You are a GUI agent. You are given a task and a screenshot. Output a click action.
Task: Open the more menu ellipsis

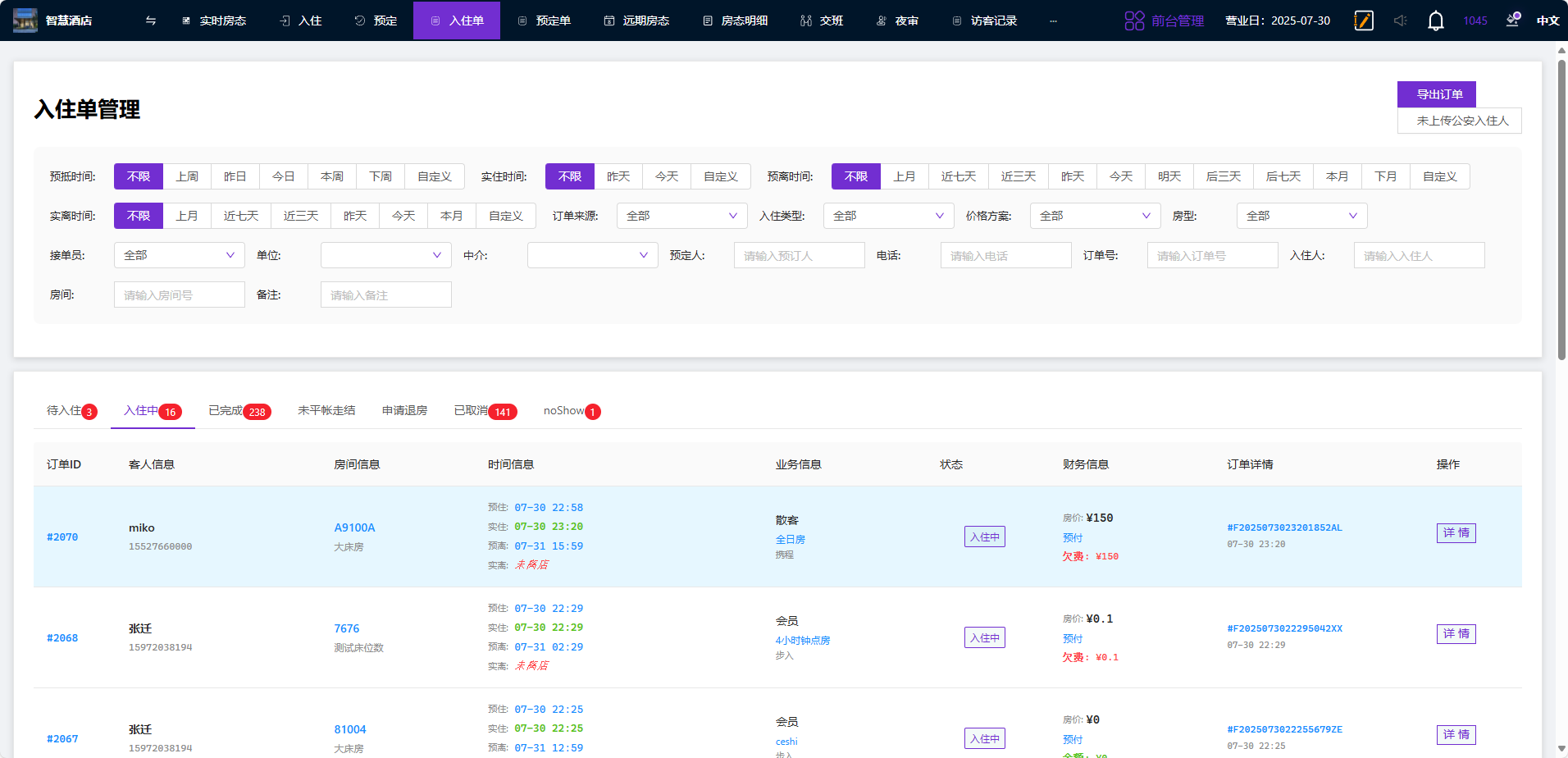point(1053,21)
